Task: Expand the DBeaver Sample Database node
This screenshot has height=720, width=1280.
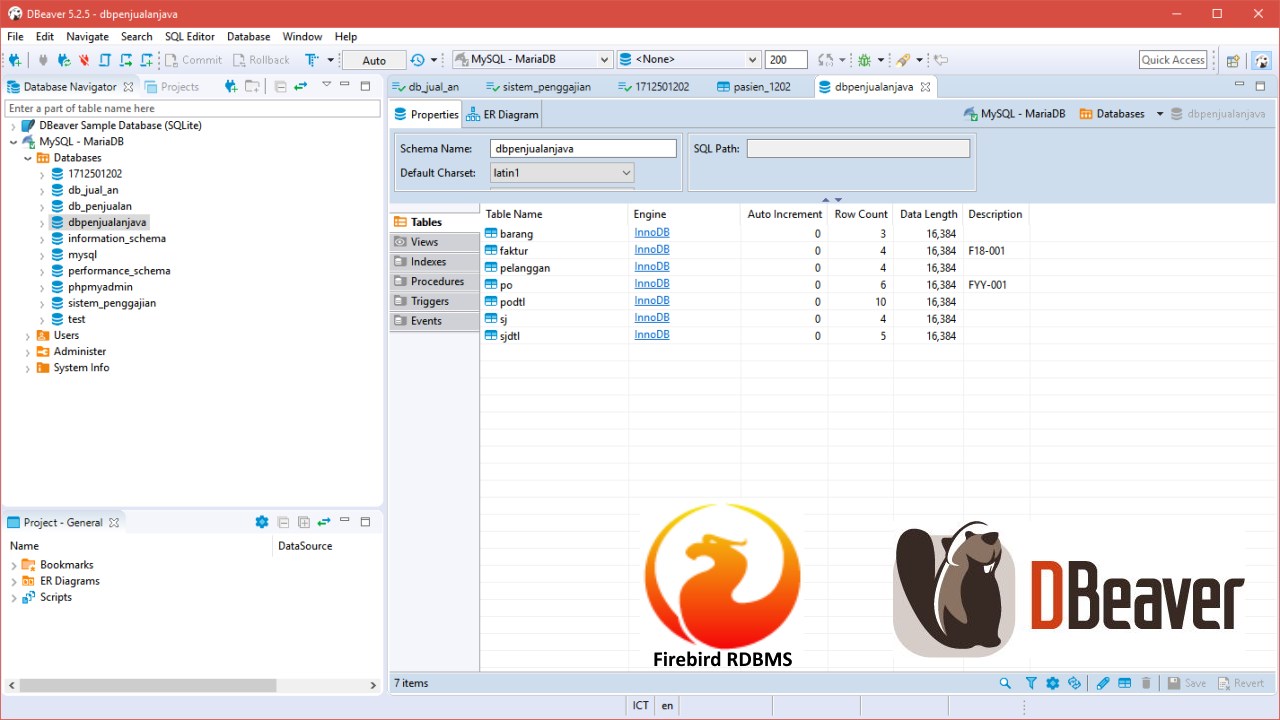Action: click(x=14, y=126)
